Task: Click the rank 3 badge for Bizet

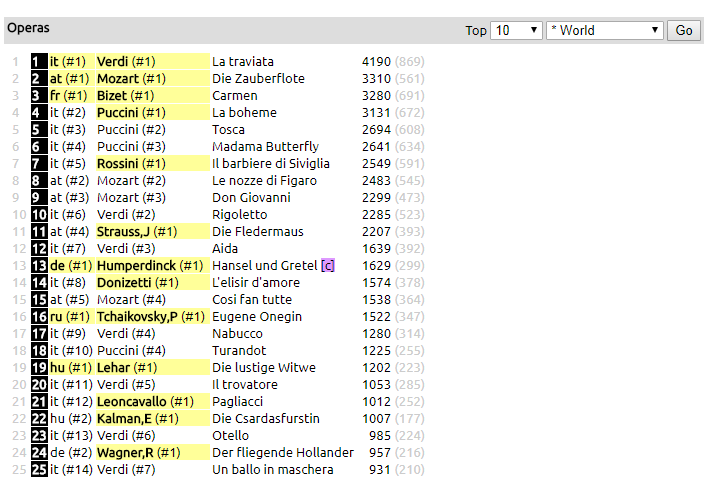Action: pos(39,96)
